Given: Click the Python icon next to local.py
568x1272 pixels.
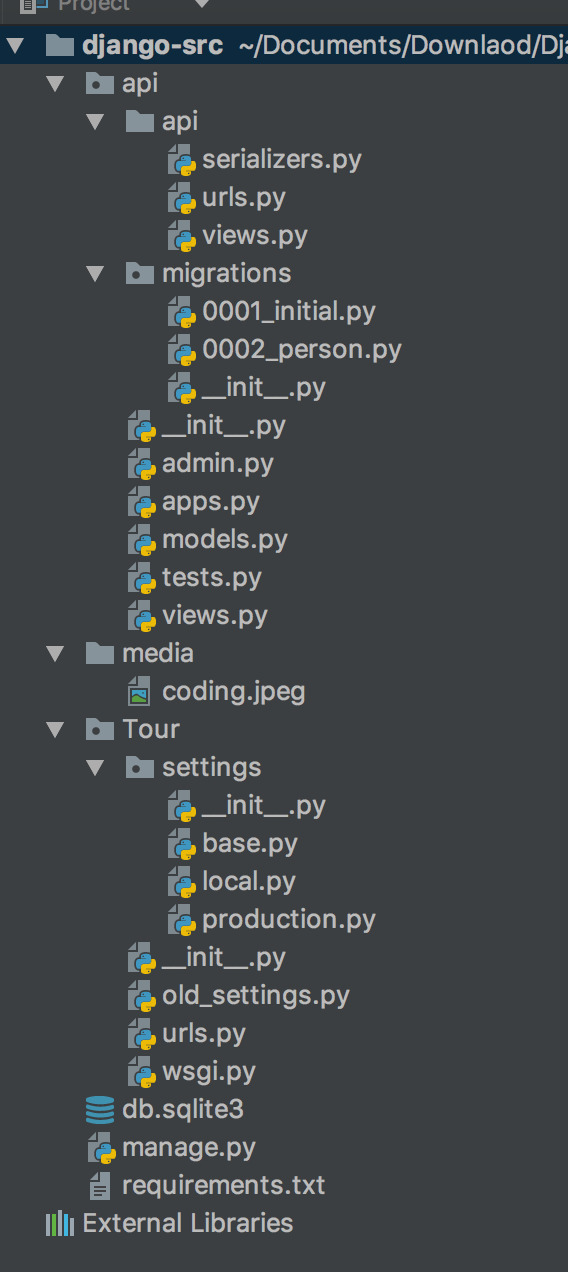Looking at the screenshot, I should point(181,882).
